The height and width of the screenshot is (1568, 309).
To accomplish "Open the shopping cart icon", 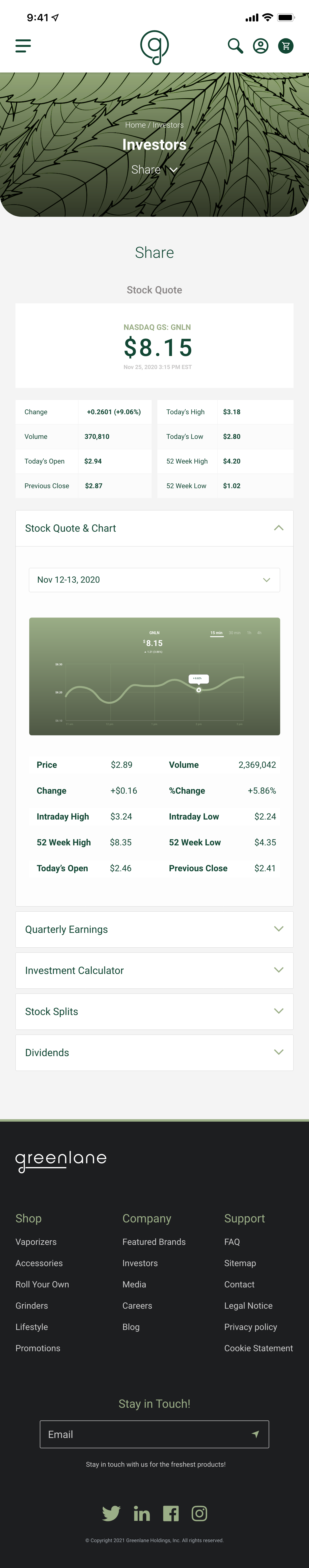I will (x=286, y=46).
